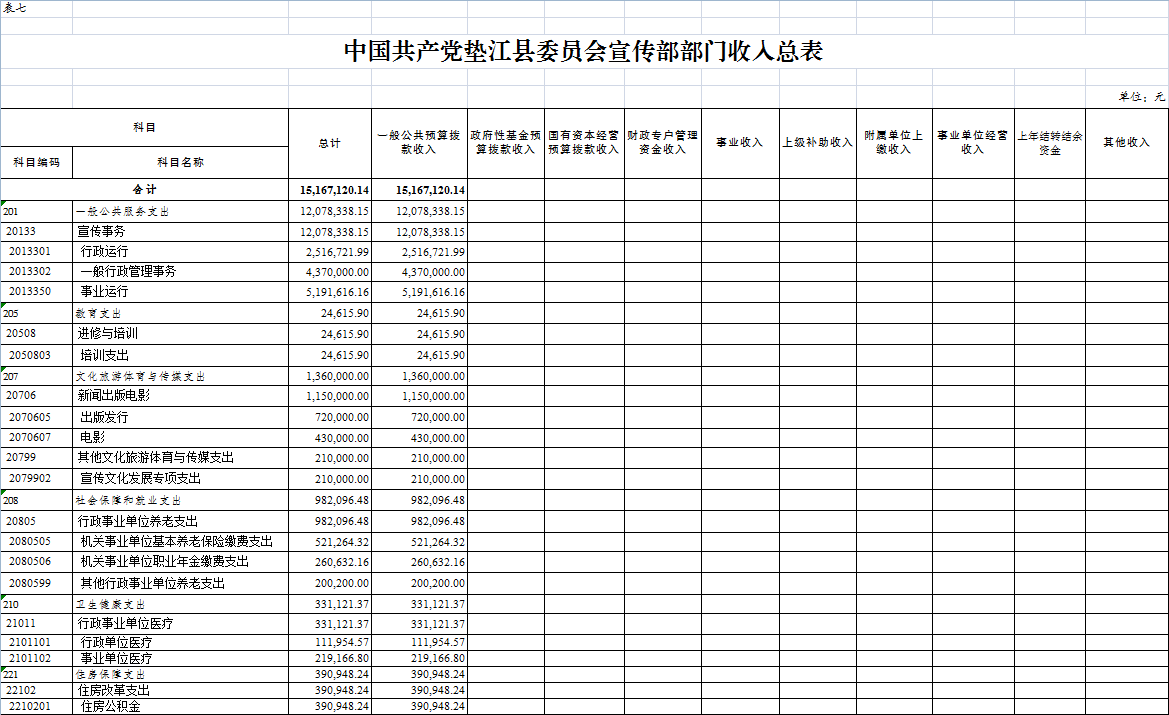Click the "进修与培训" name cell

tap(180, 333)
